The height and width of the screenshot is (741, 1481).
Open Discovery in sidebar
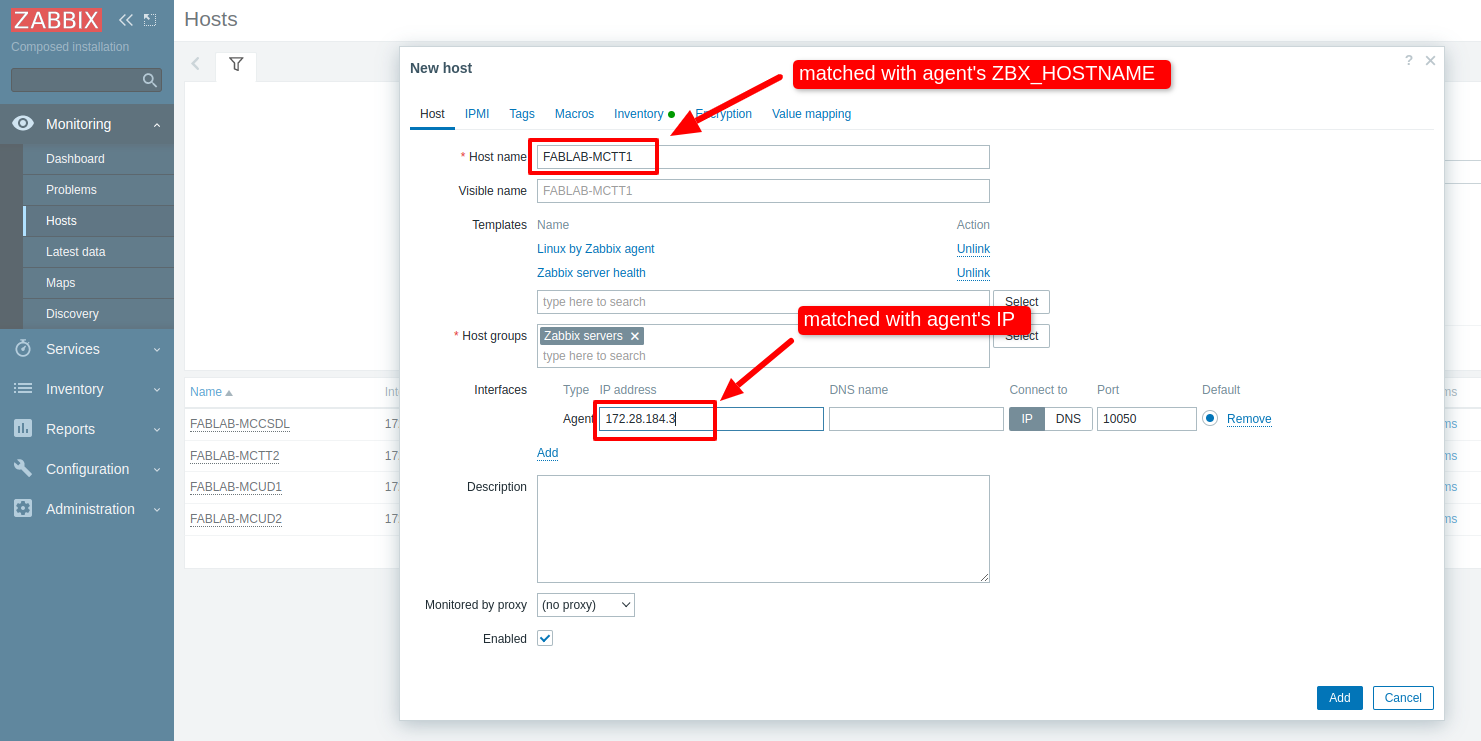point(98,314)
